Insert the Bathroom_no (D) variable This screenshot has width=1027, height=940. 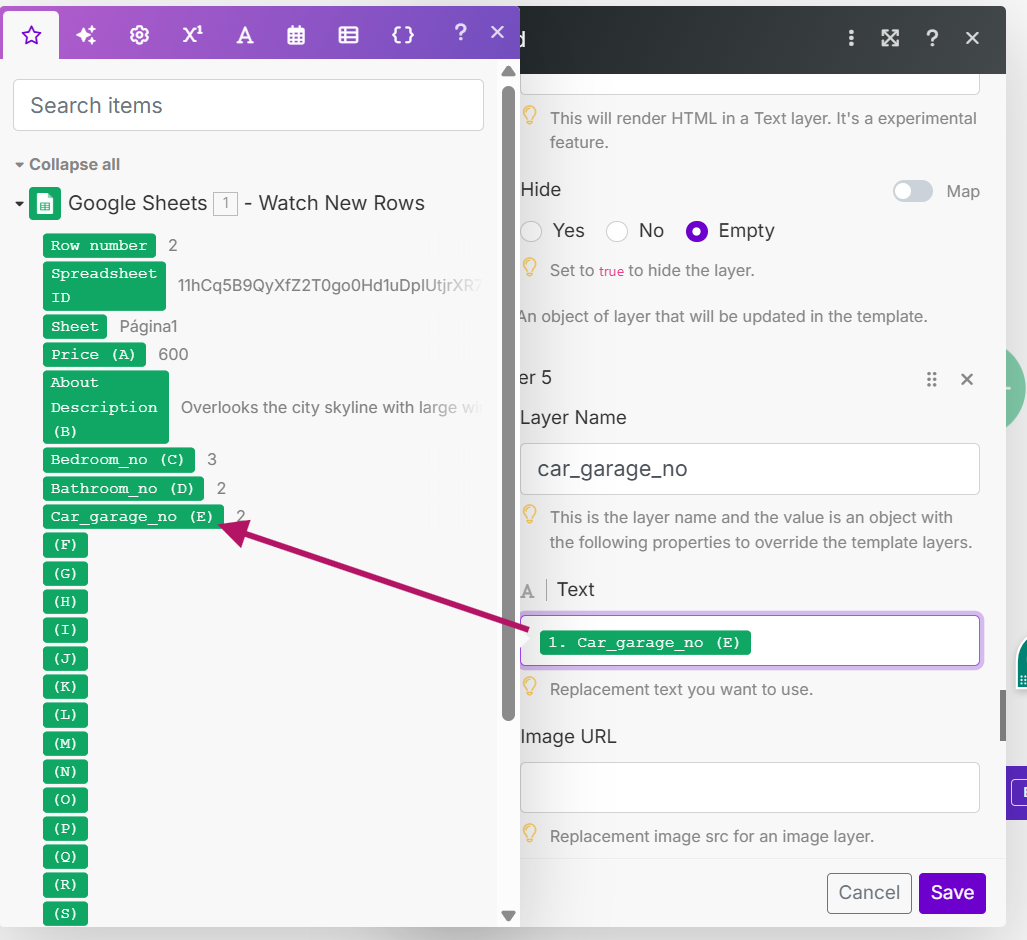point(123,489)
